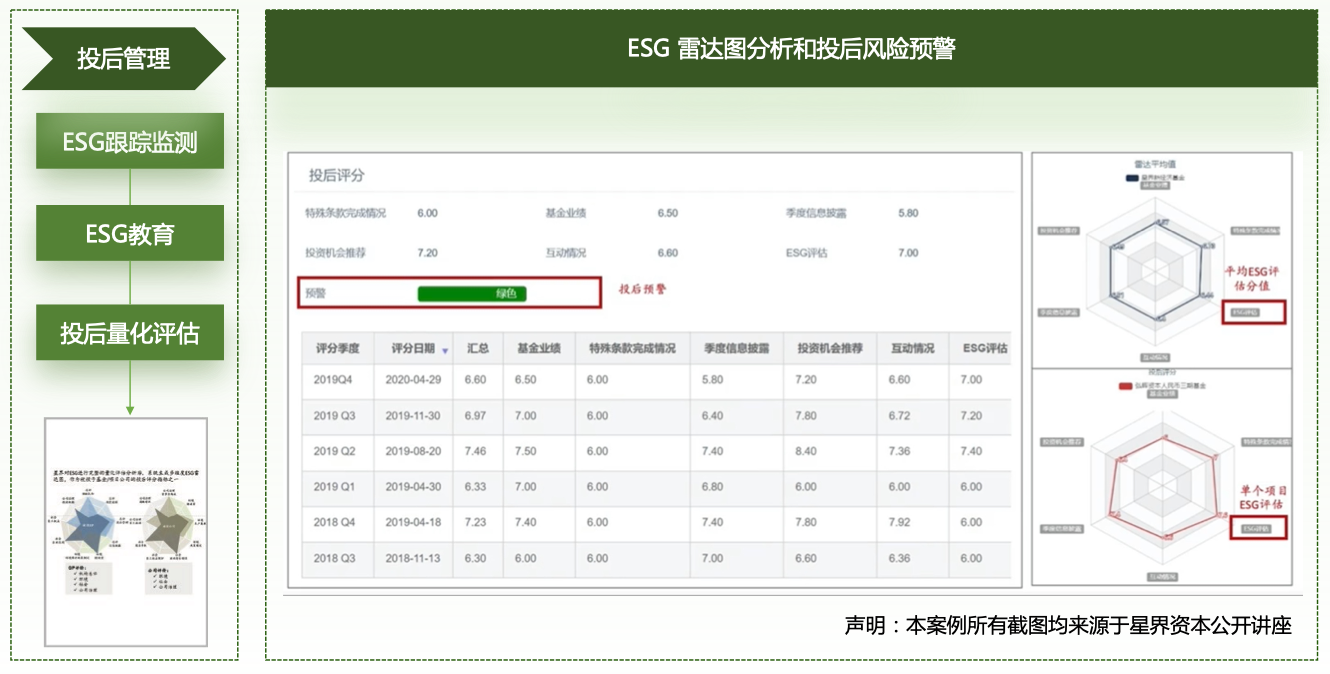Screen dimensions: 1330x674
Task: Select the 2019 Q3 quarter cell
Action: coord(335,416)
